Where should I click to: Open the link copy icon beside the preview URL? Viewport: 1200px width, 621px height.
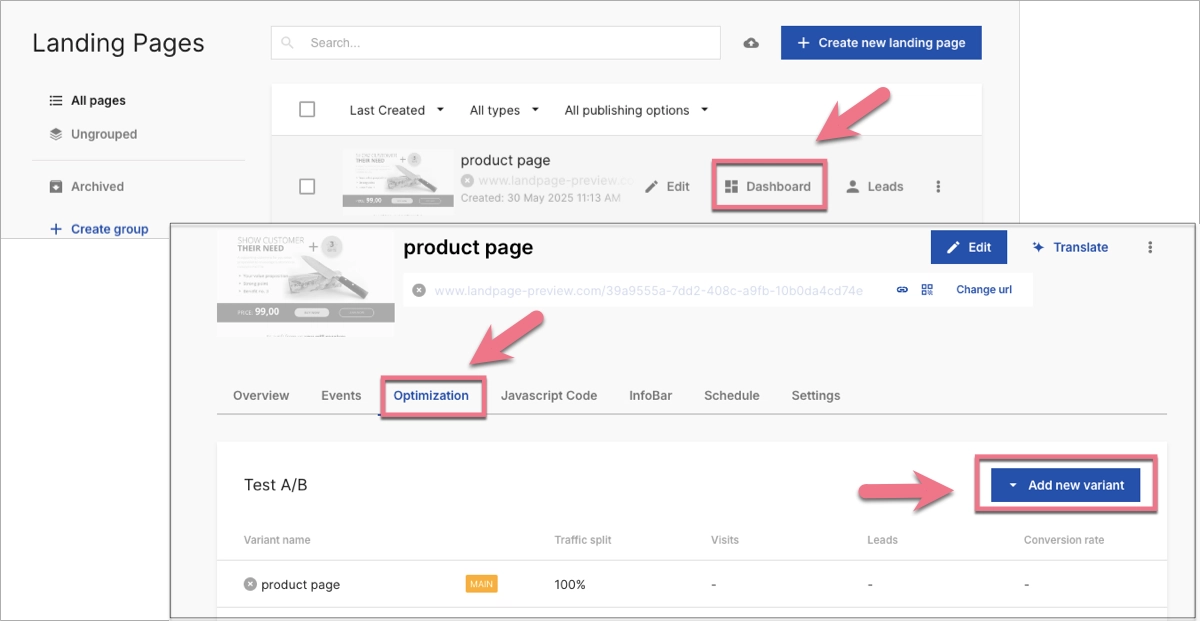pyautogui.click(x=902, y=289)
